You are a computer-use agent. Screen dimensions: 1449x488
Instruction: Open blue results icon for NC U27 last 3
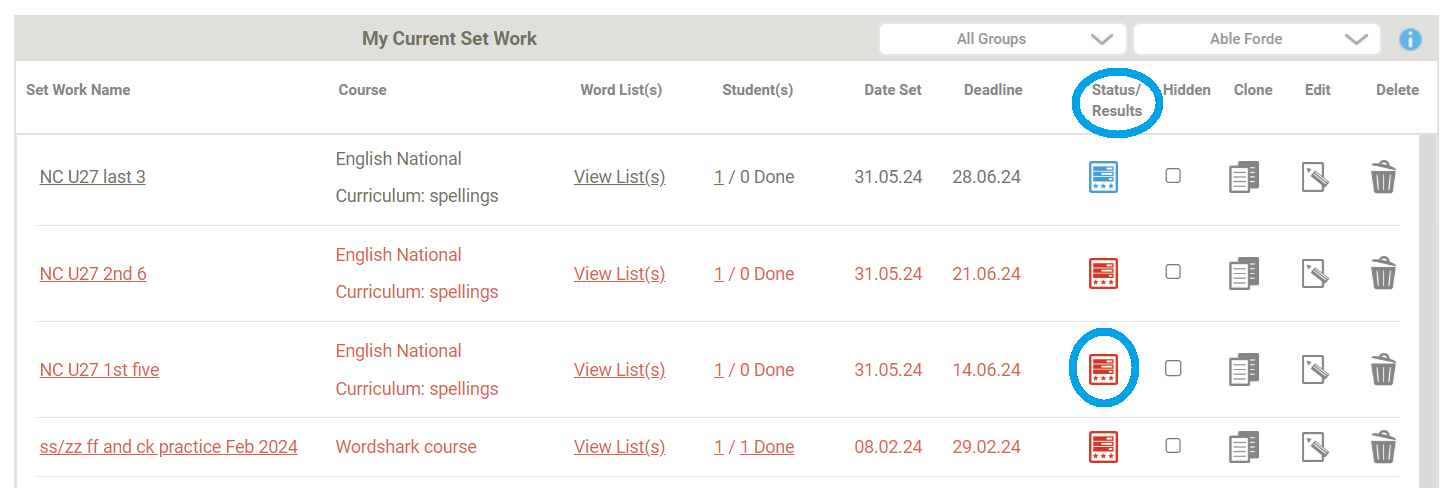pyautogui.click(x=1103, y=177)
